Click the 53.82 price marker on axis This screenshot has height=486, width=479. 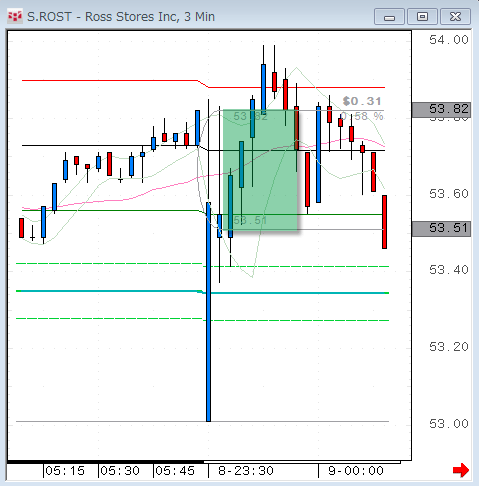[x=441, y=109]
